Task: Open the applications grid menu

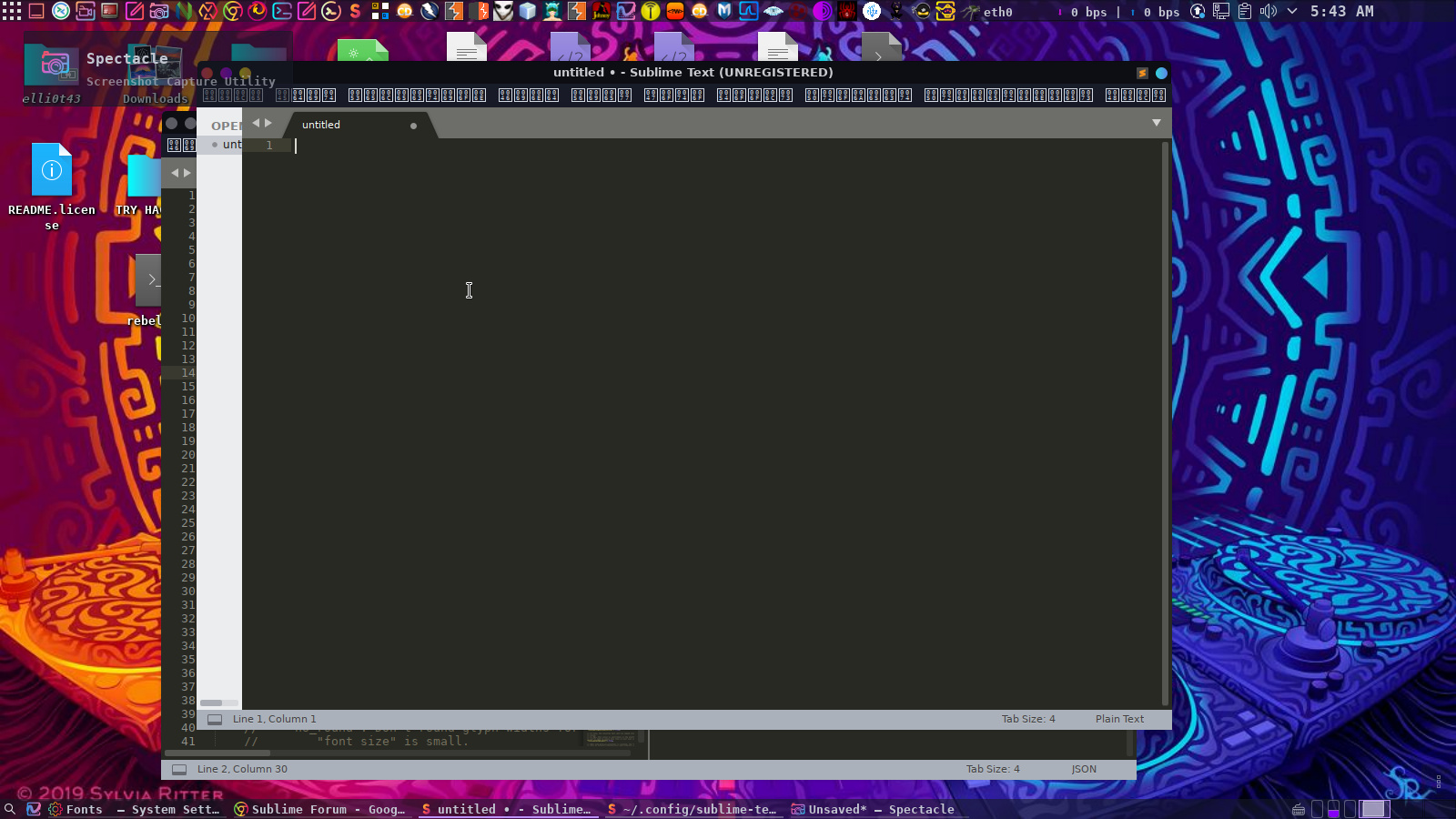Action: (x=12, y=11)
